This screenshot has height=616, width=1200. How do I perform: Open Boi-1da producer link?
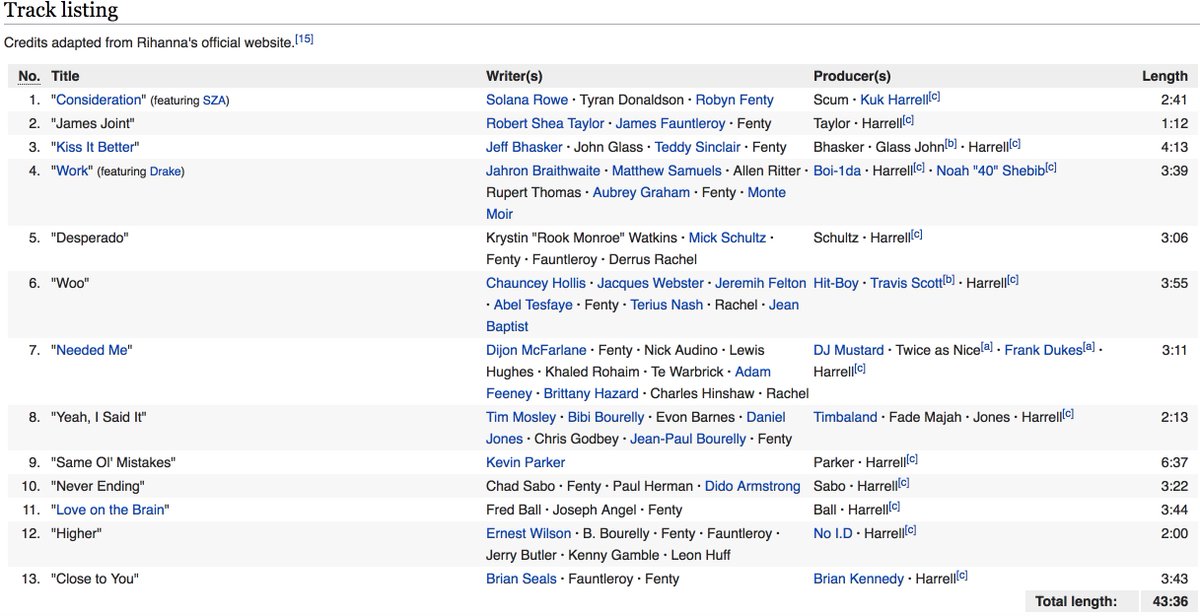(838, 170)
